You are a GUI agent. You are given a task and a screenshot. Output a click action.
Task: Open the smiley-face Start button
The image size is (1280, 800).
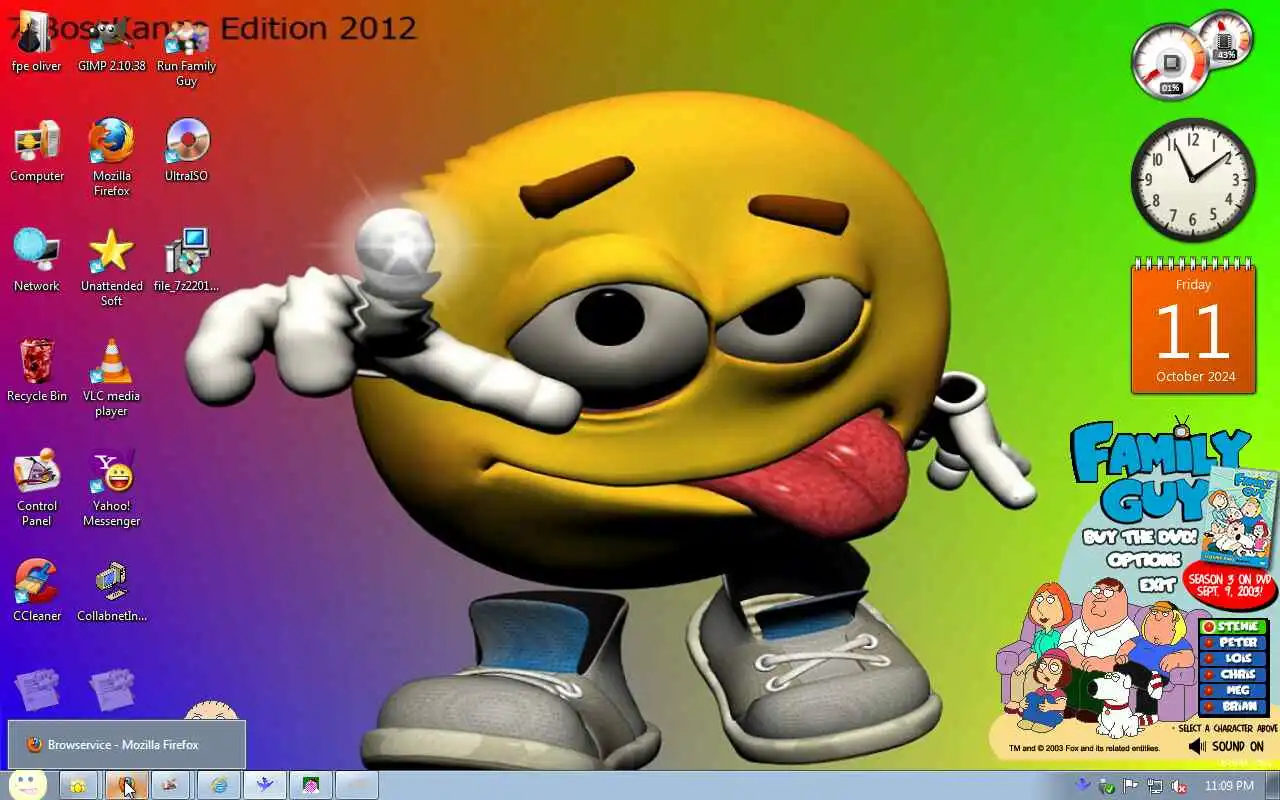click(x=26, y=785)
